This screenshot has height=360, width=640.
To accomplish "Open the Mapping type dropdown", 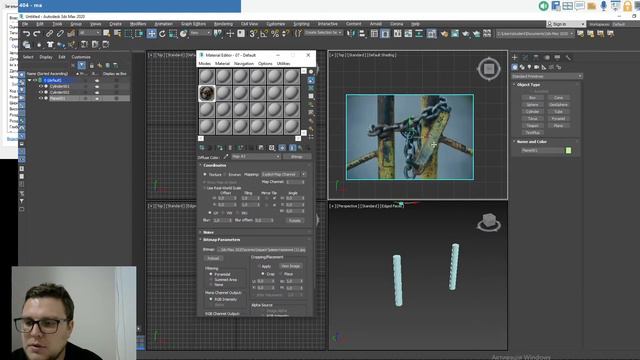I will (x=283, y=174).
